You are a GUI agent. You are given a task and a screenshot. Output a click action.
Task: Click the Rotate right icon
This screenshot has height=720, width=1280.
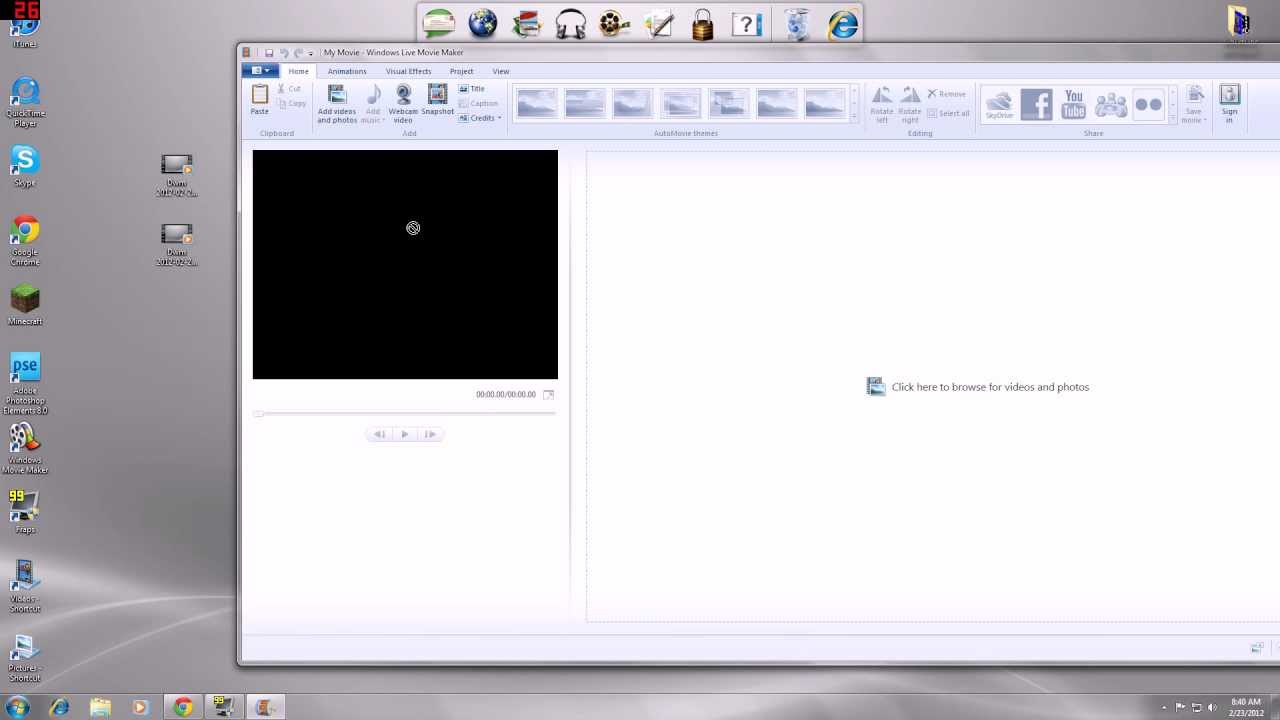[910, 95]
